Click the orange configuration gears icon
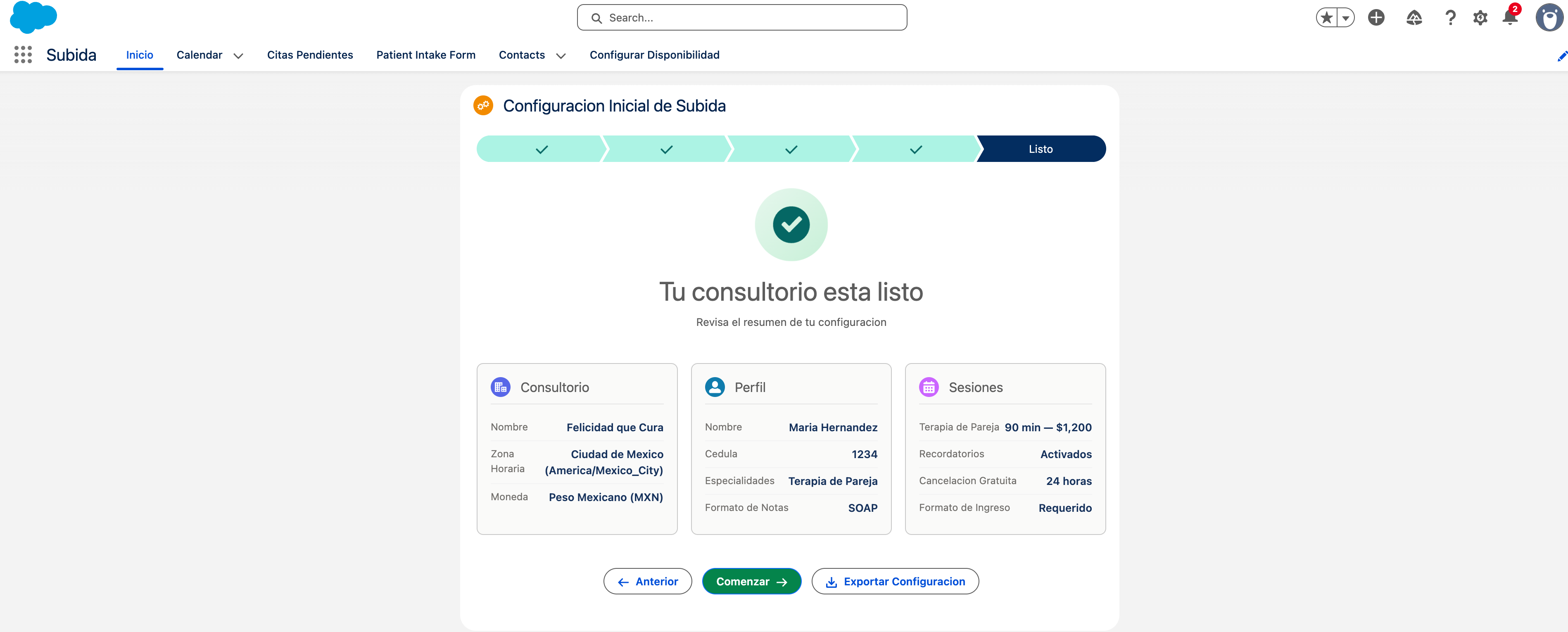 [x=483, y=105]
